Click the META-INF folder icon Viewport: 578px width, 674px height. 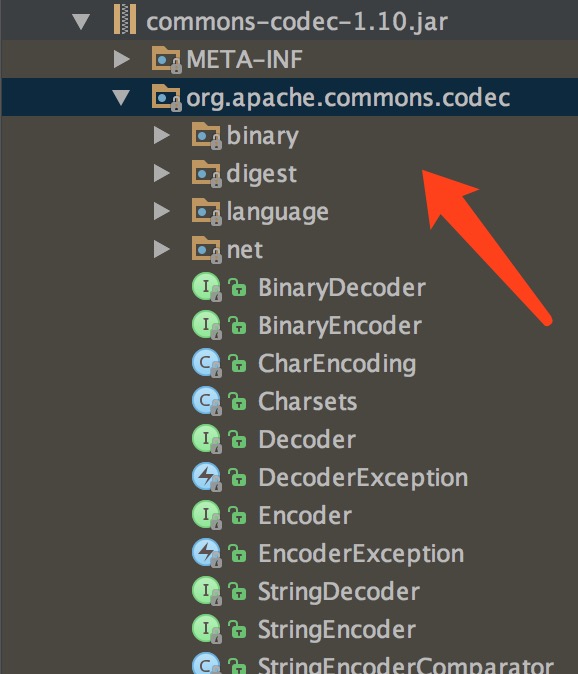[x=166, y=59]
